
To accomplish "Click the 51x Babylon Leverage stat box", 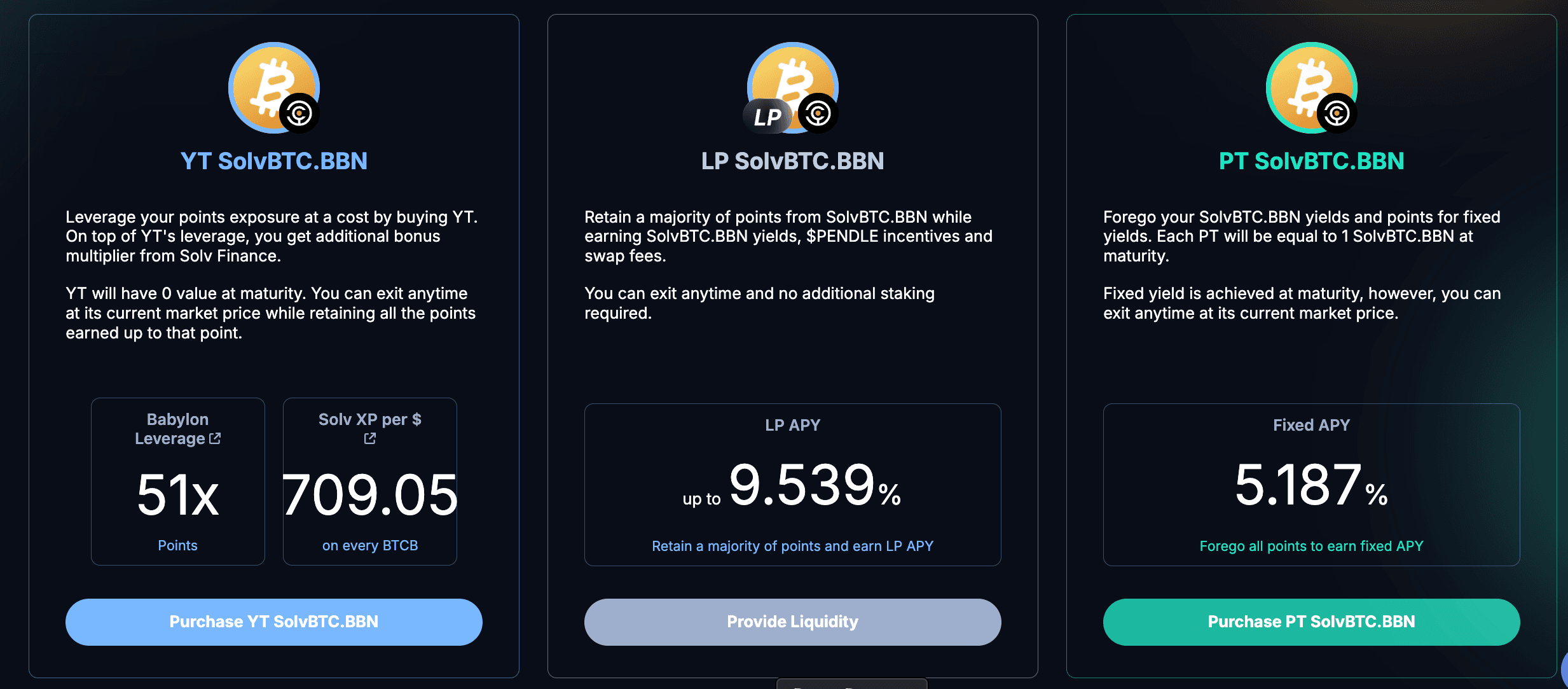I will pyautogui.click(x=178, y=482).
